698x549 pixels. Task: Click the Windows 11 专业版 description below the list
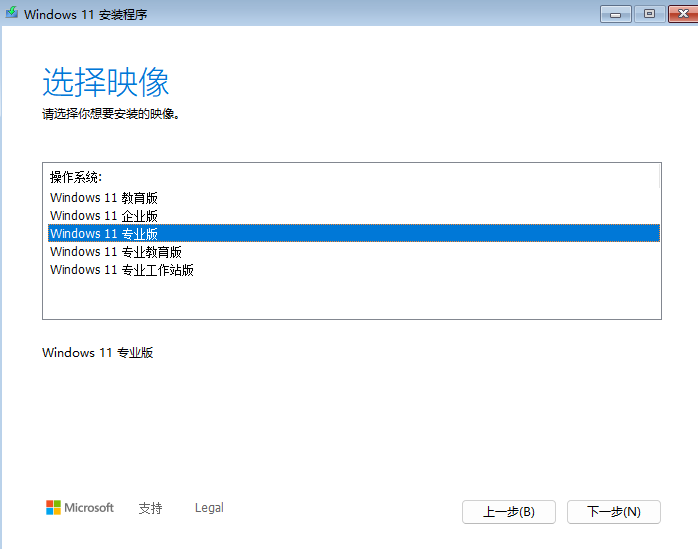(x=98, y=353)
